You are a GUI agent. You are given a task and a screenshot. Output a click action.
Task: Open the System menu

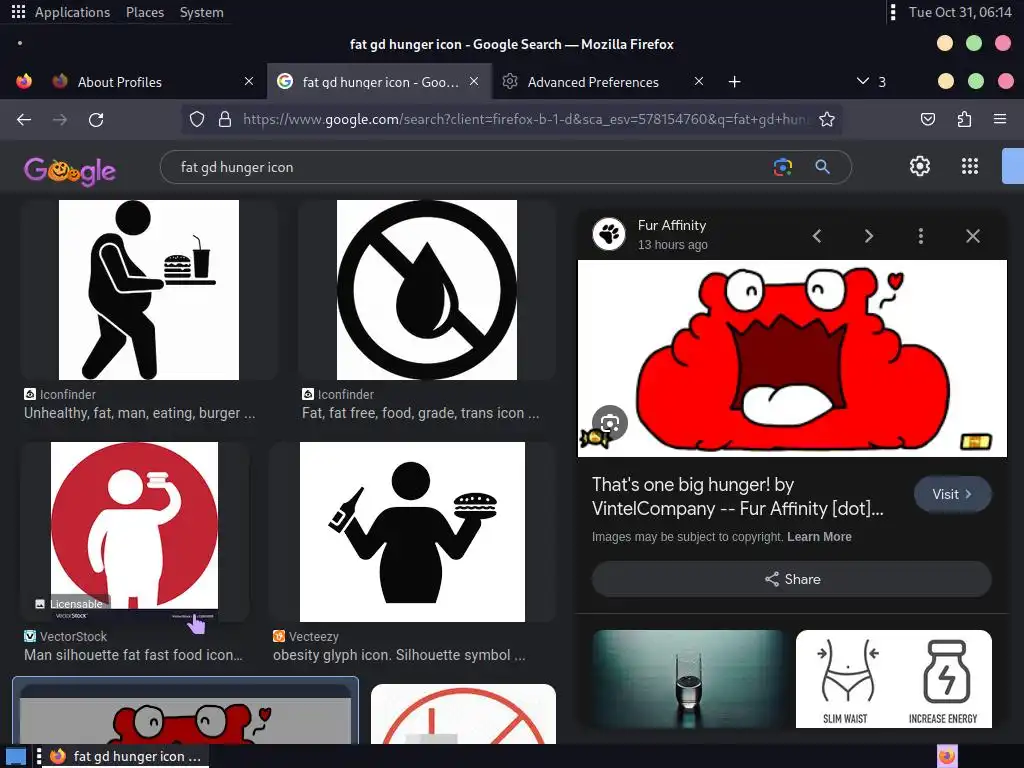[x=201, y=12]
